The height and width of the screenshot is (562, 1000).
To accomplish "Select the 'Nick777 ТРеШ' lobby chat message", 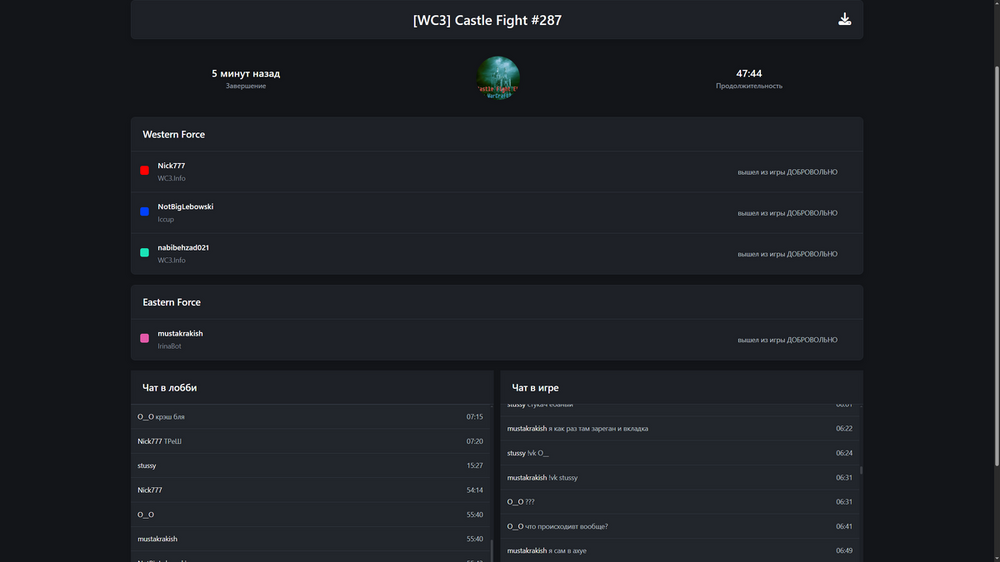I will 160,441.
